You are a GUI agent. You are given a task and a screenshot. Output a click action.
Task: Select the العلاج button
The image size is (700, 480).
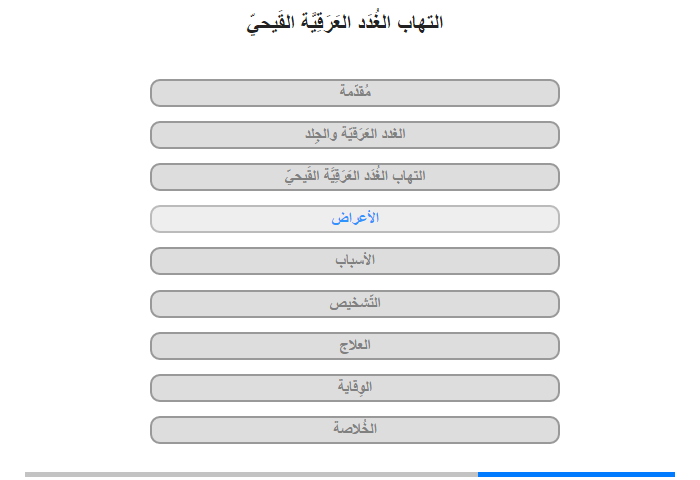tap(355, 346)
